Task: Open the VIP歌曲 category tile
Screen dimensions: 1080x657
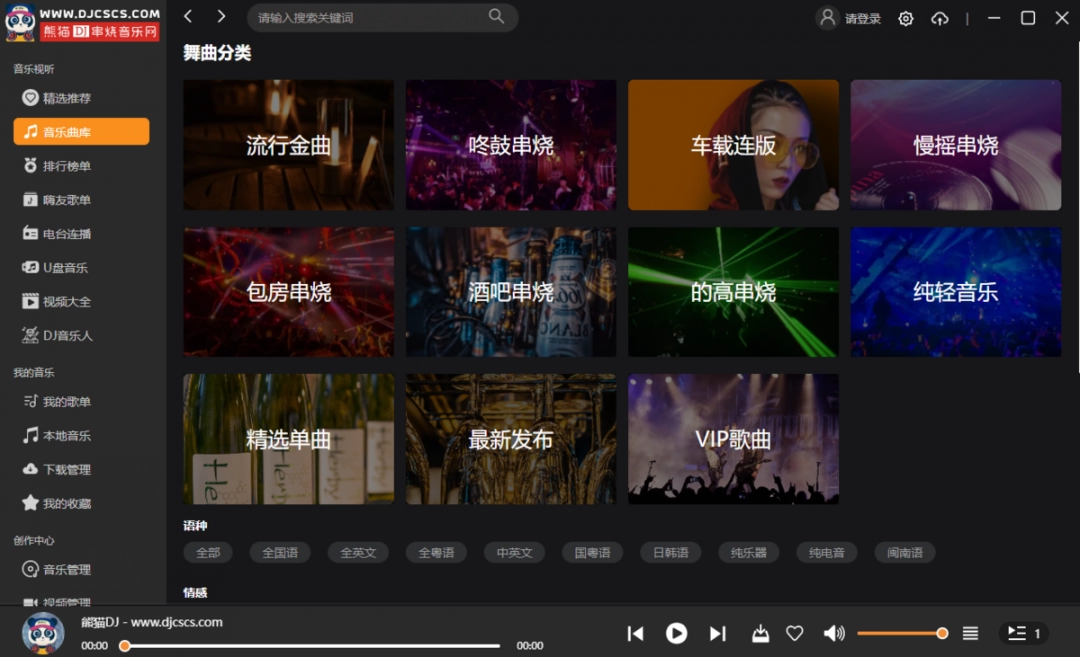Action: point(733,438)
